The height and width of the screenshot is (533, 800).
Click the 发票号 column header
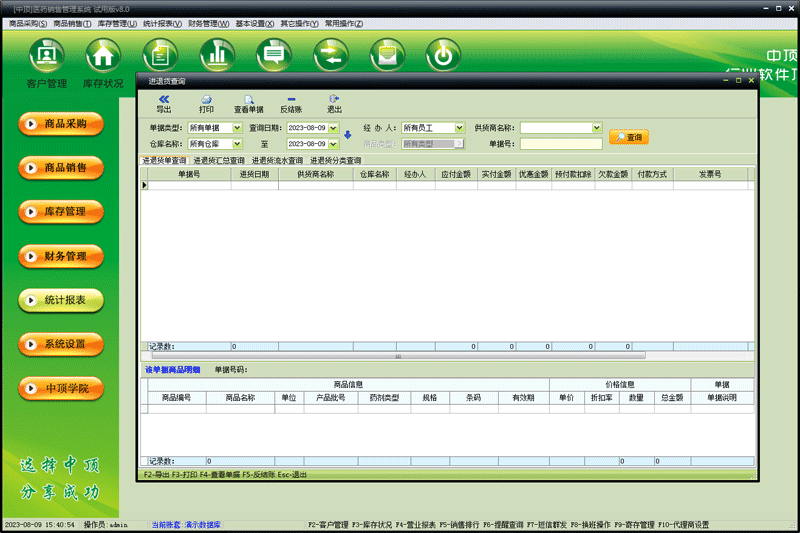click(710, 174)
